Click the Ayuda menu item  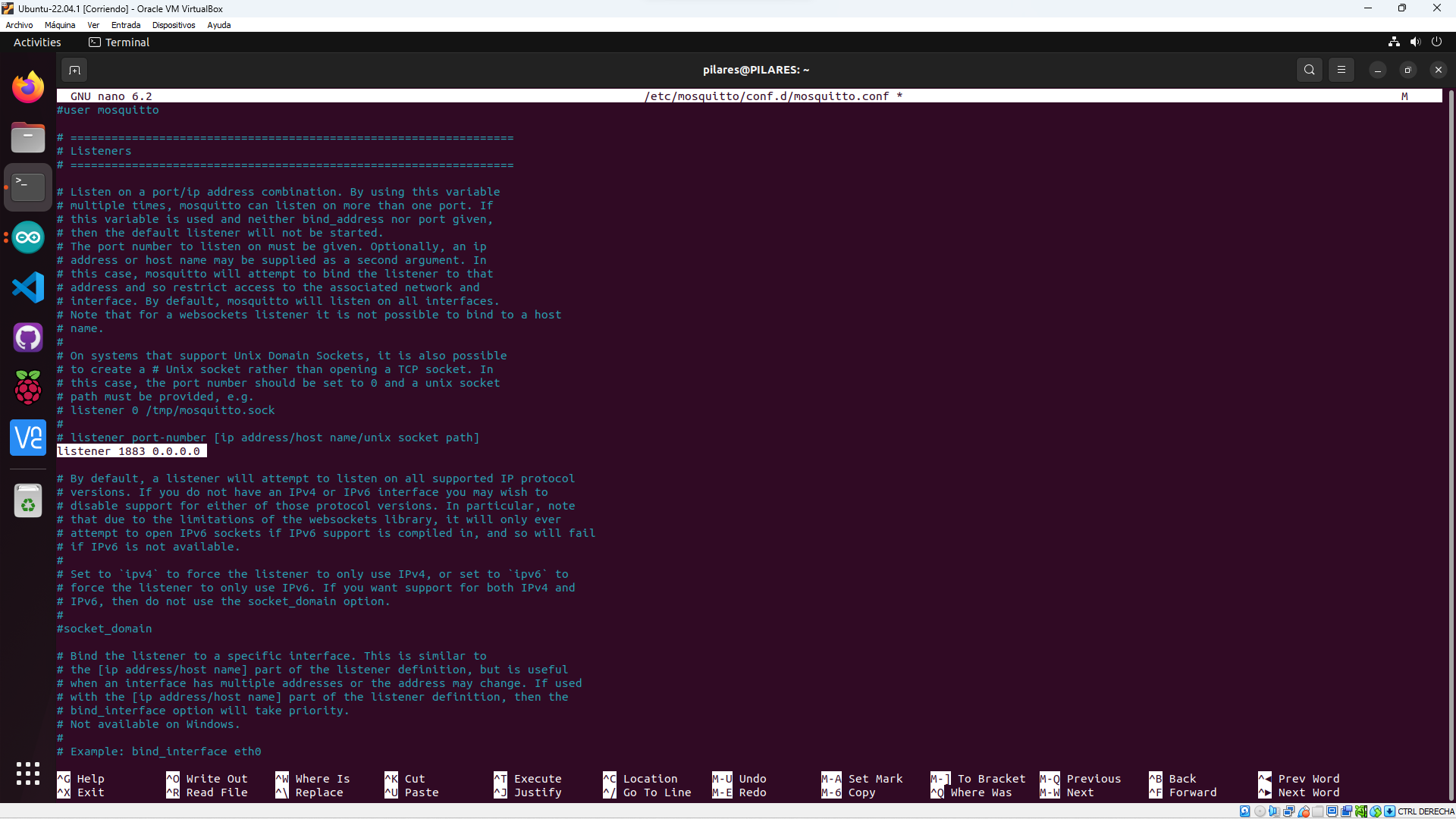(x=218, y=25)
